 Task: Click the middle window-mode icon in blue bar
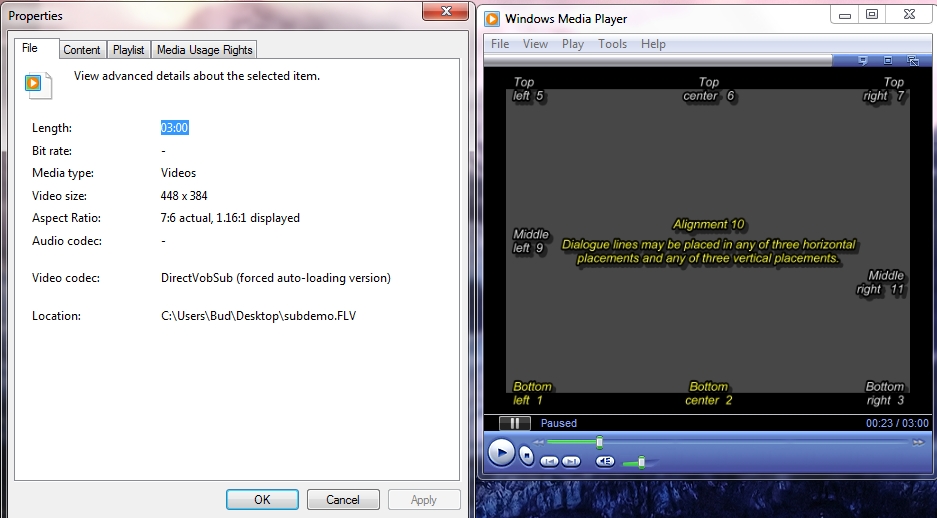(x=887, y=60)
